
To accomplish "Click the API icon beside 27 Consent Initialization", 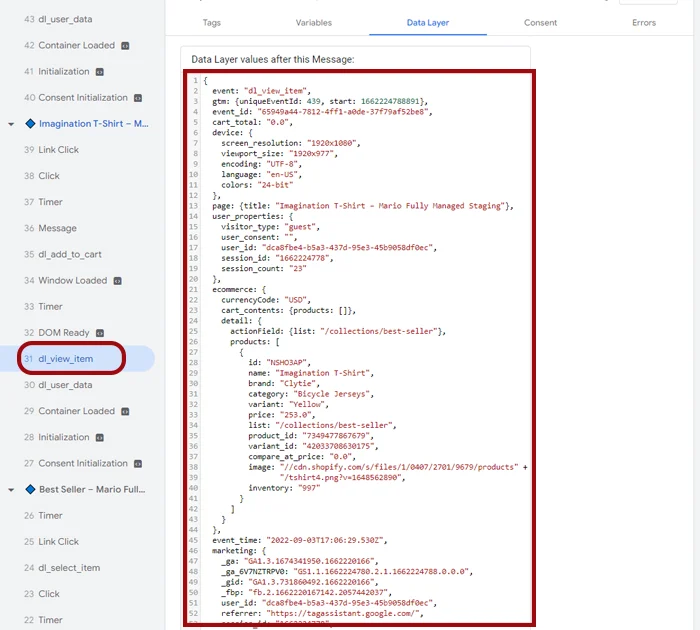I will 138,463.
